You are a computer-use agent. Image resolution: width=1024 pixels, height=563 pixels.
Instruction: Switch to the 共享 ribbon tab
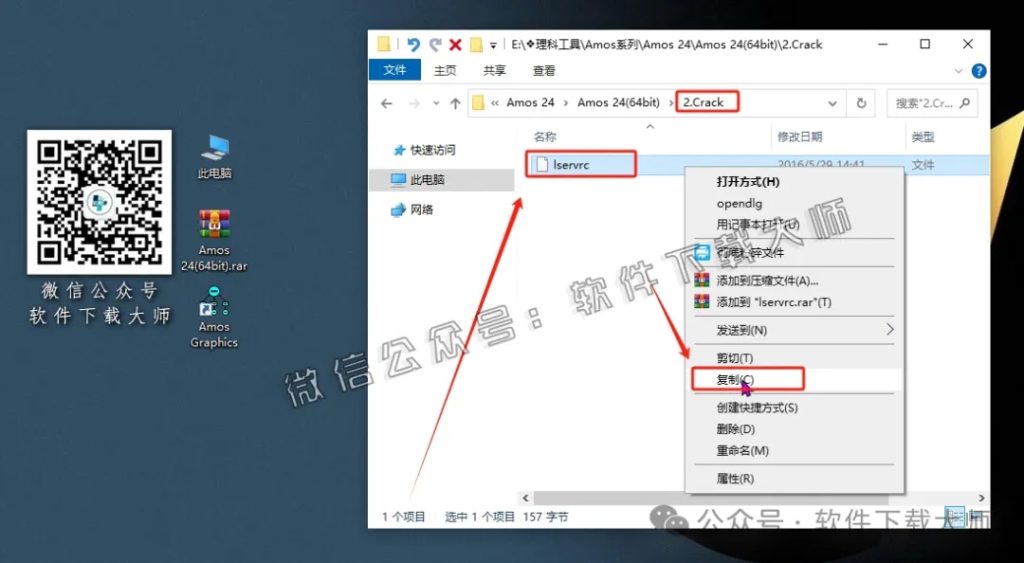pyautogui.click(x=494, y=71)
